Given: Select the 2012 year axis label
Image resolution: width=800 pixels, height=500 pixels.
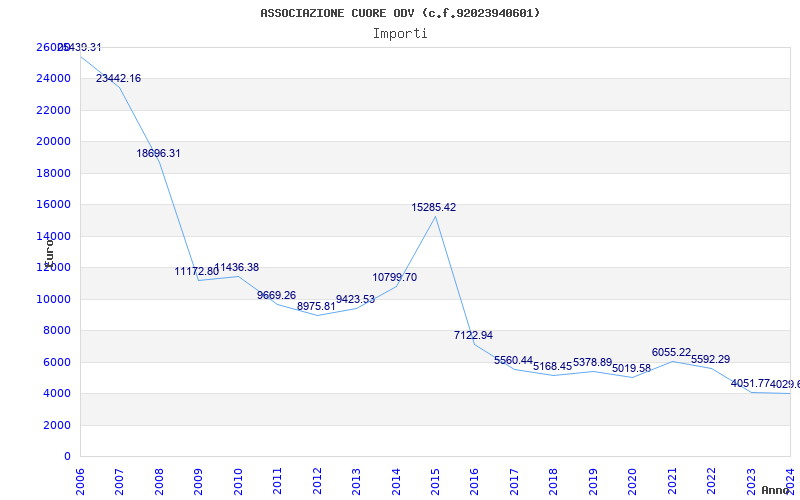Looking at the screenshot, I should coord(317,482).
